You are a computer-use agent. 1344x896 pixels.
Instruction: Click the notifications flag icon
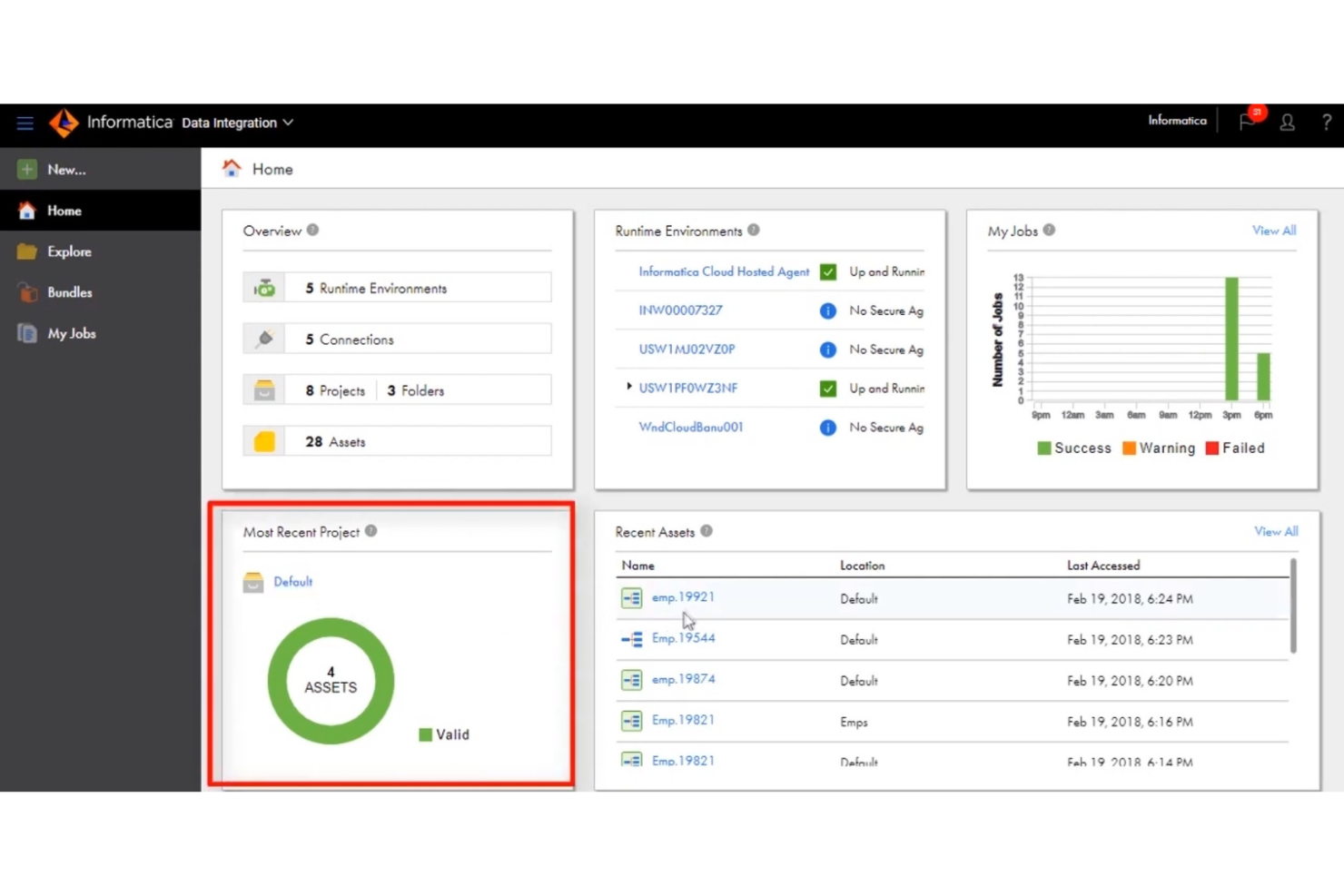(1247, 122)
